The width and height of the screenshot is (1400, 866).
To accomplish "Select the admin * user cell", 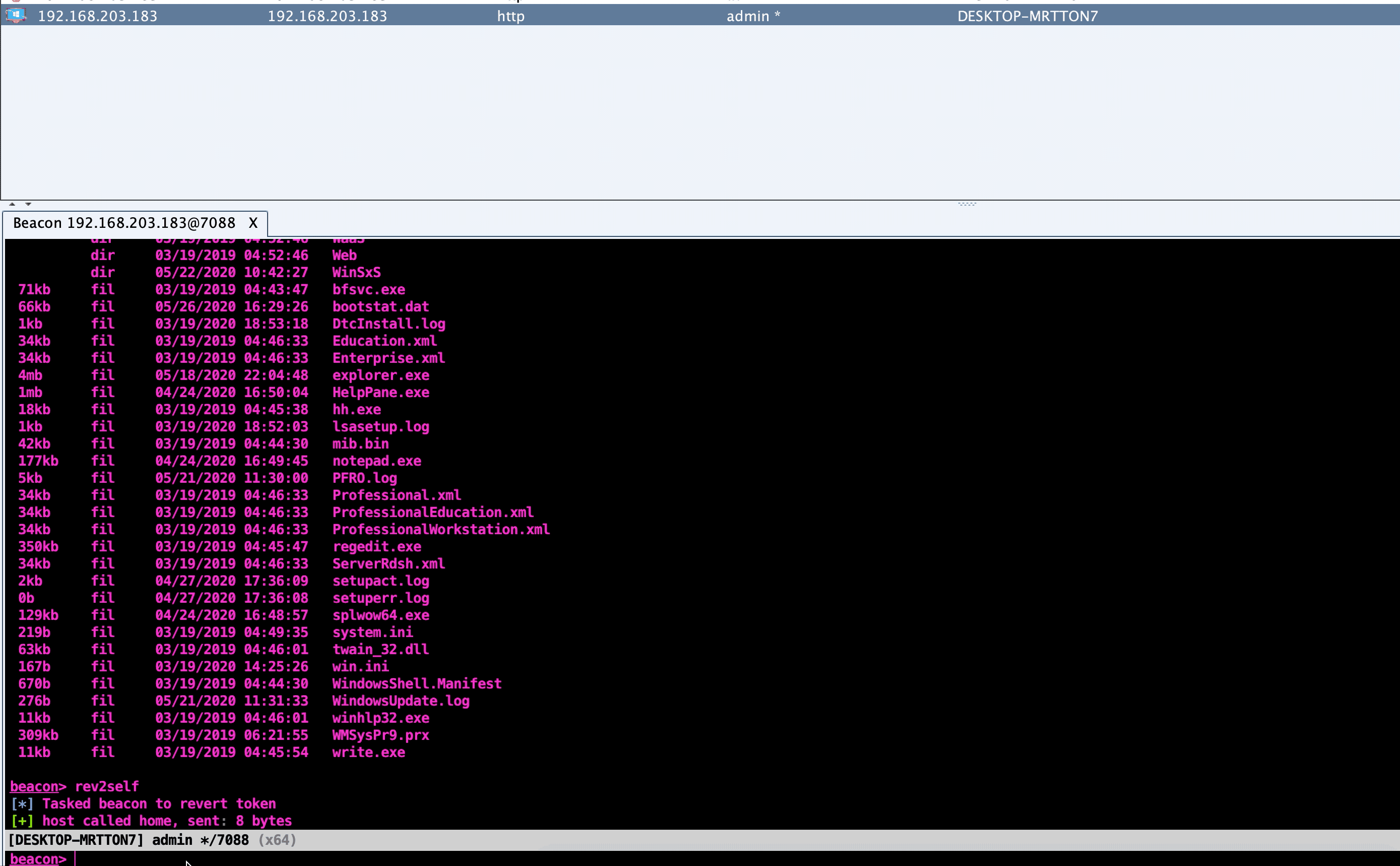I will [x=753, y=16].
